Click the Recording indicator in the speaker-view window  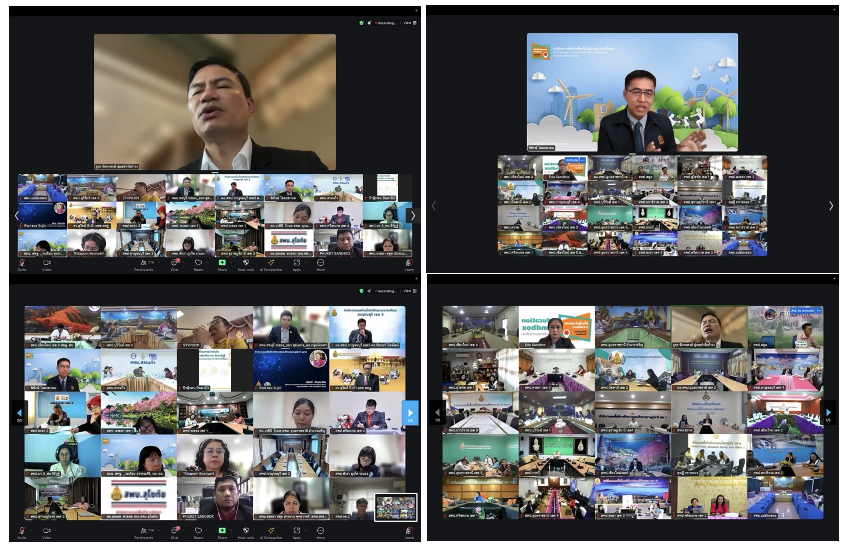point(385,22)
